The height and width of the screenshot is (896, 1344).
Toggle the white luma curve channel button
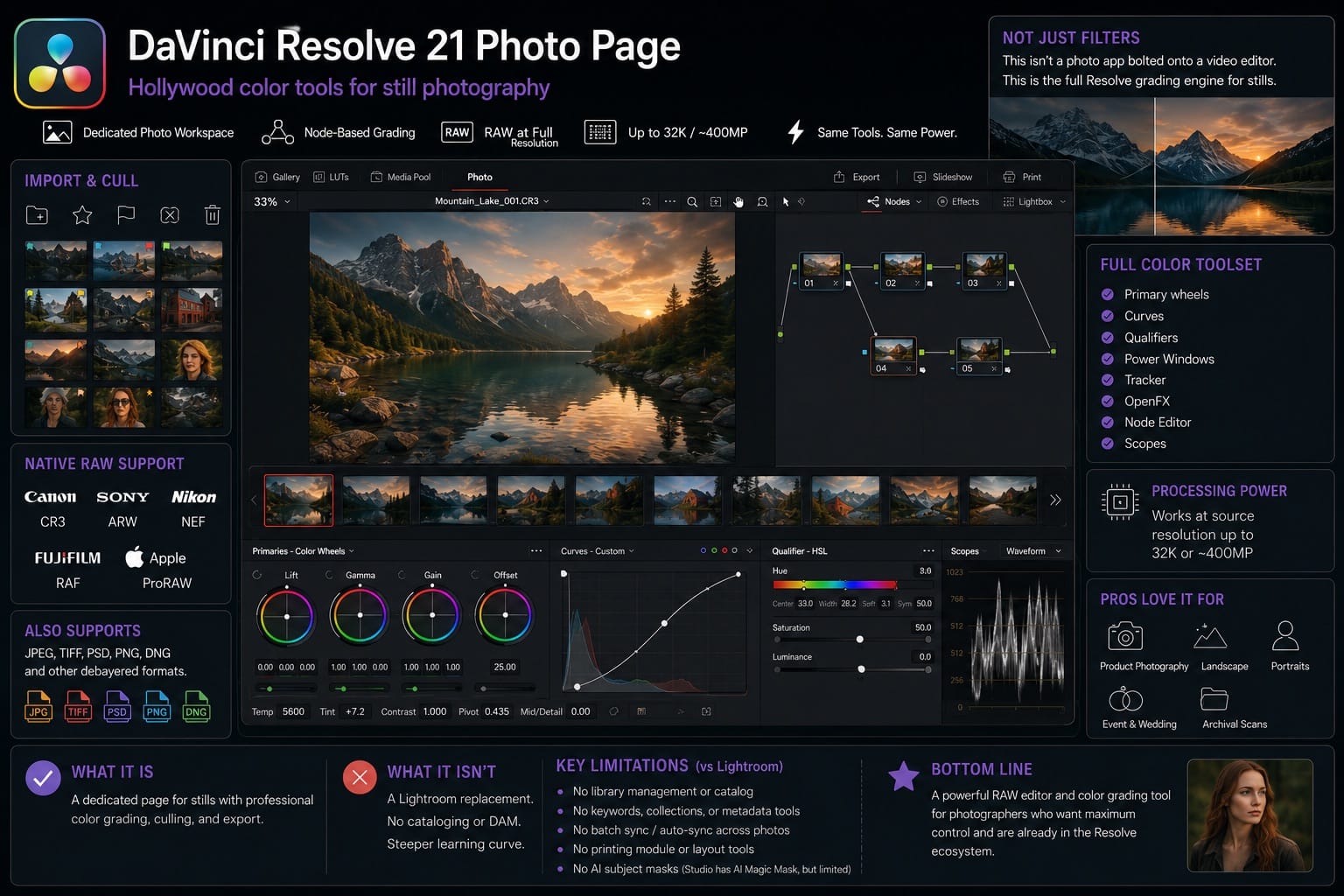(735, 551)
